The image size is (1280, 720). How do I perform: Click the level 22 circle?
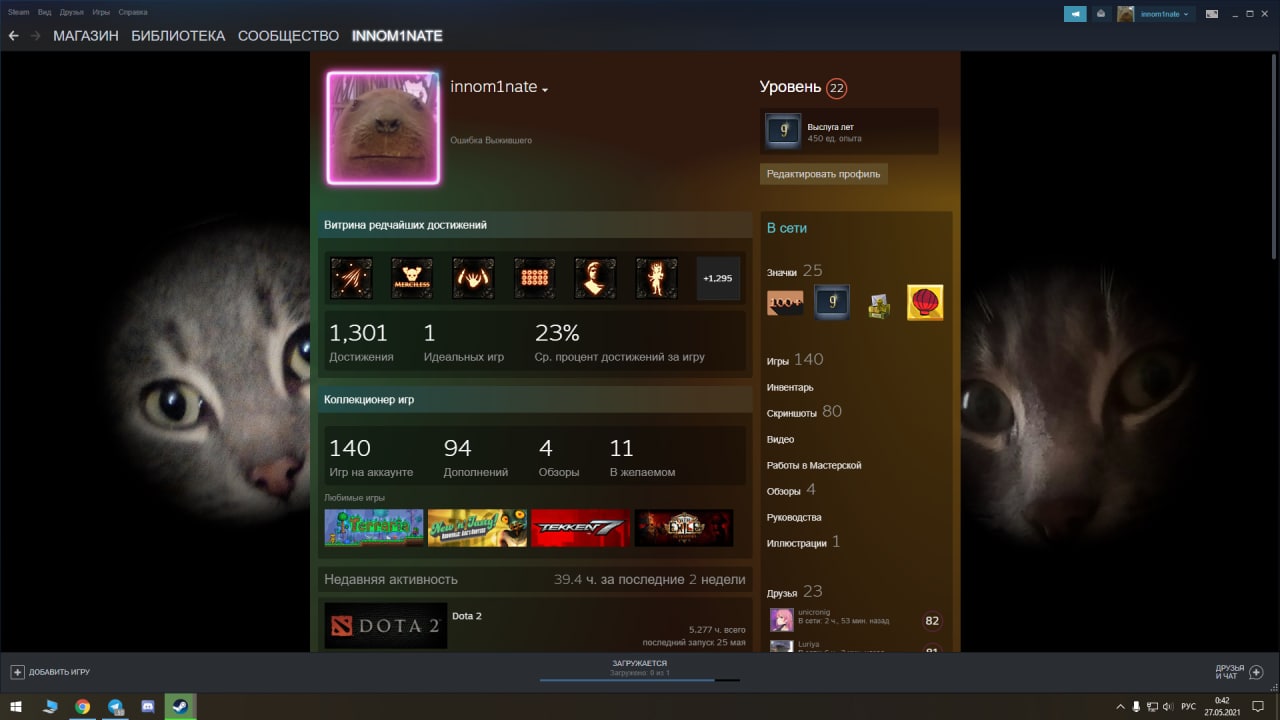[836, 88]
